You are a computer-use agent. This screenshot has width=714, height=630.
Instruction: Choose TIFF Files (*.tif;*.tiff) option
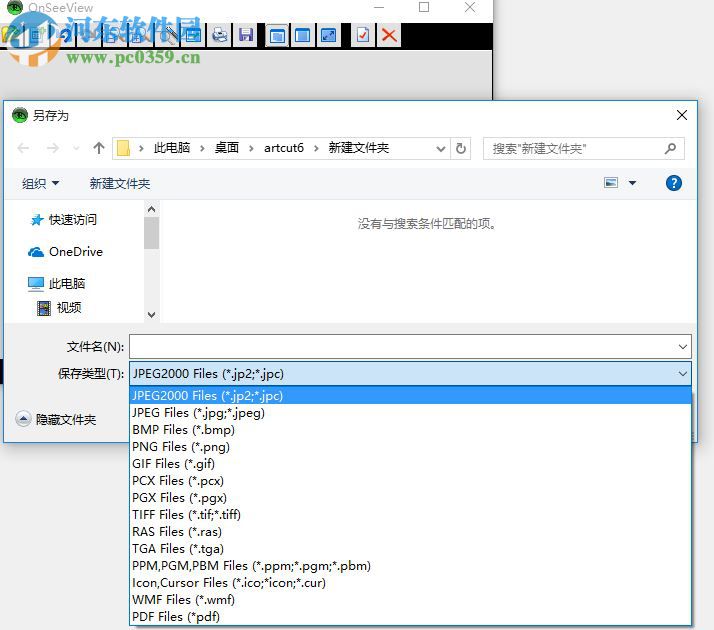tap(410, 515)
